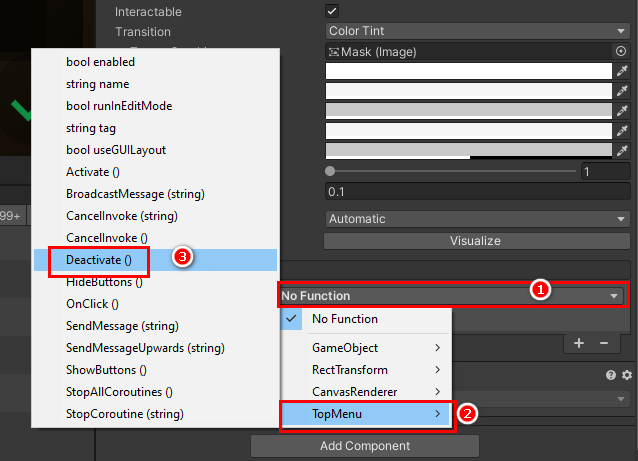This screenshot has width=638, height=461.
Task: Expand the GameObject submenu
Action: [x=366, y=348]
